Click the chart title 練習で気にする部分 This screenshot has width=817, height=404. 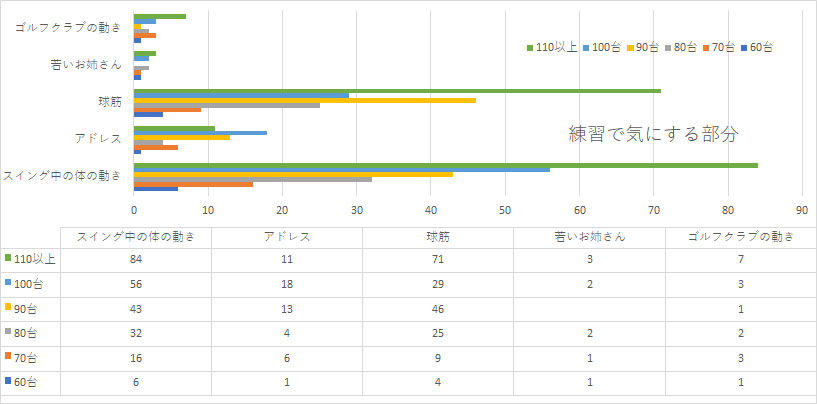tap(653, 134)
